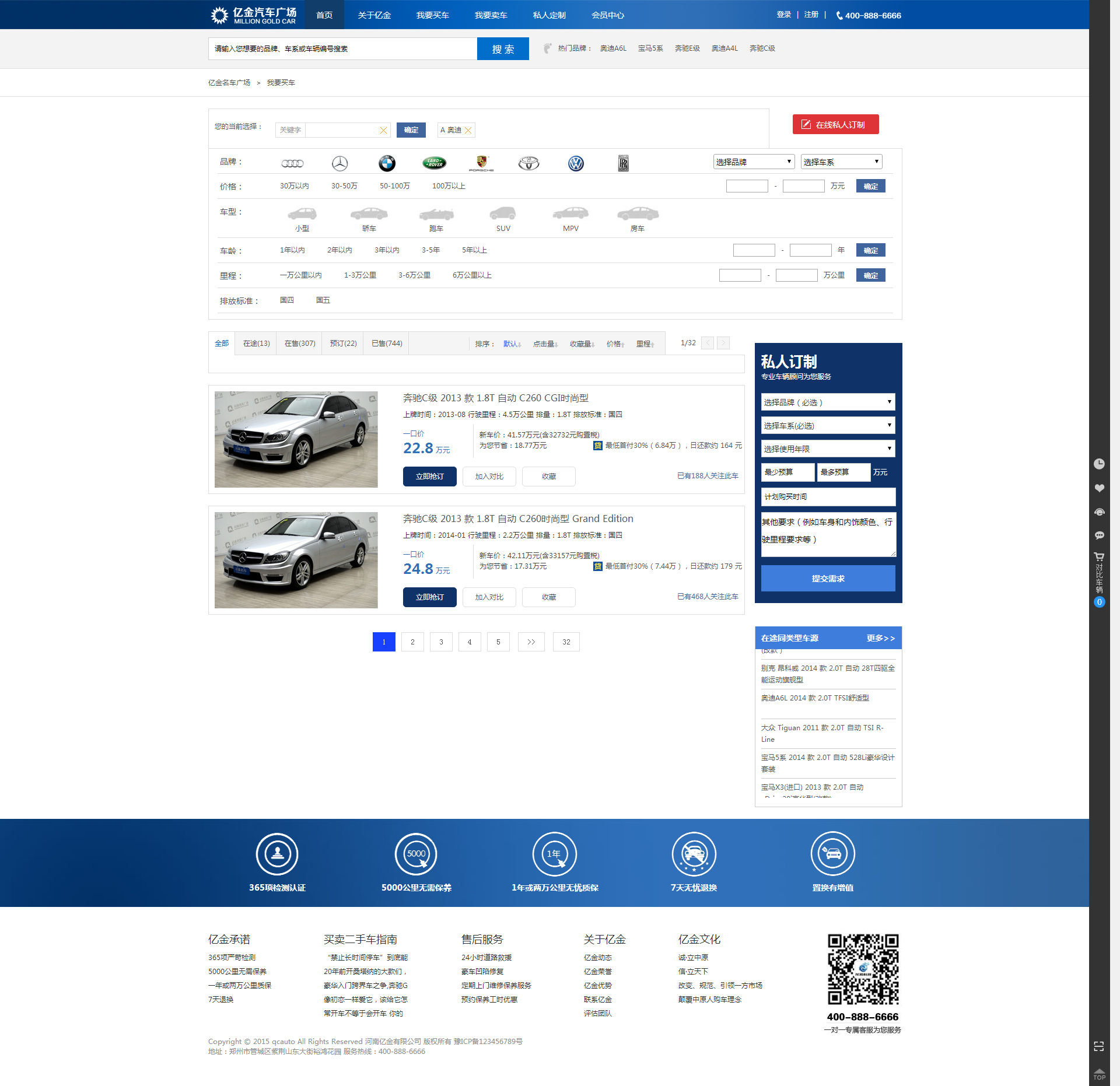Expand the 选择品牌（必选）dropdown
This screenshot has height=1086, width=1120.
828,402
